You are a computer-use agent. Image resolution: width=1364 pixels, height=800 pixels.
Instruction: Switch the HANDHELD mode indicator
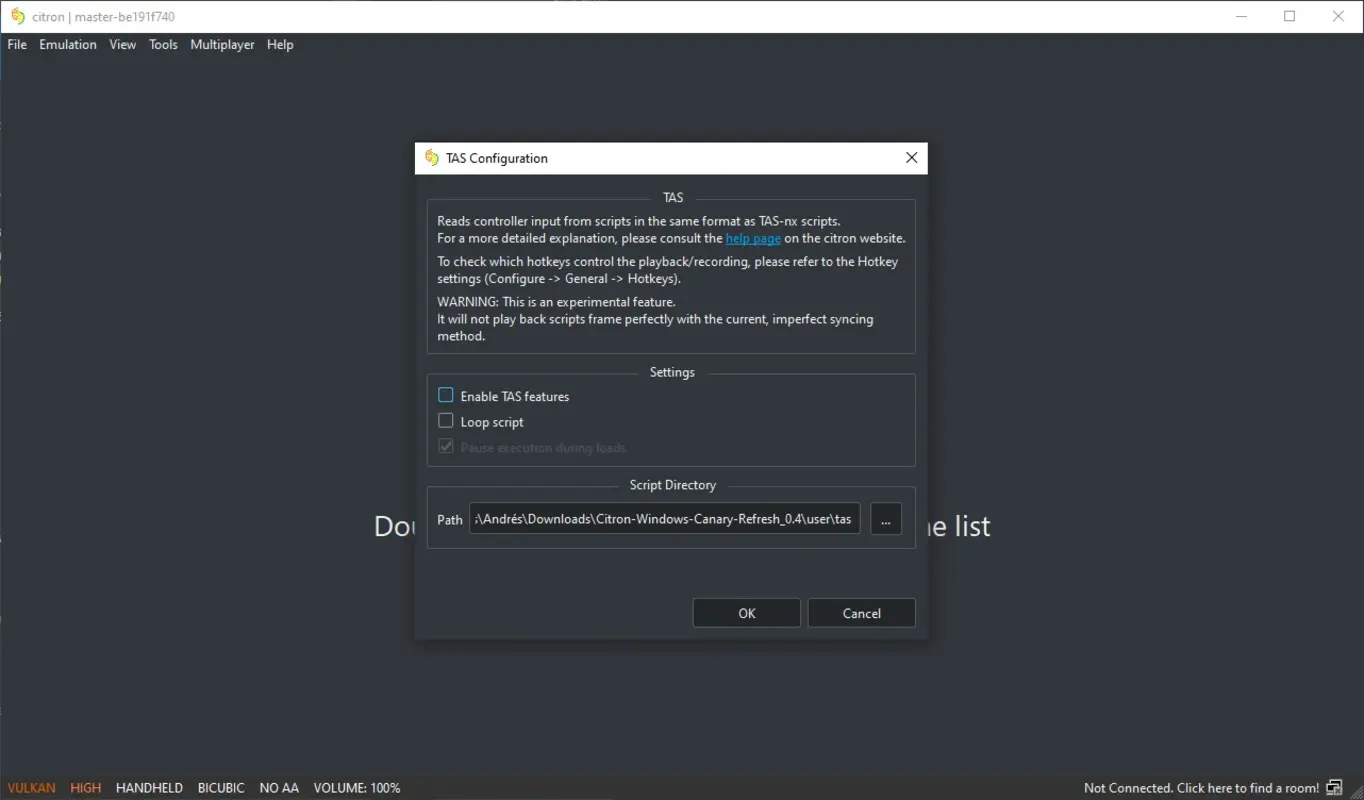149,787
